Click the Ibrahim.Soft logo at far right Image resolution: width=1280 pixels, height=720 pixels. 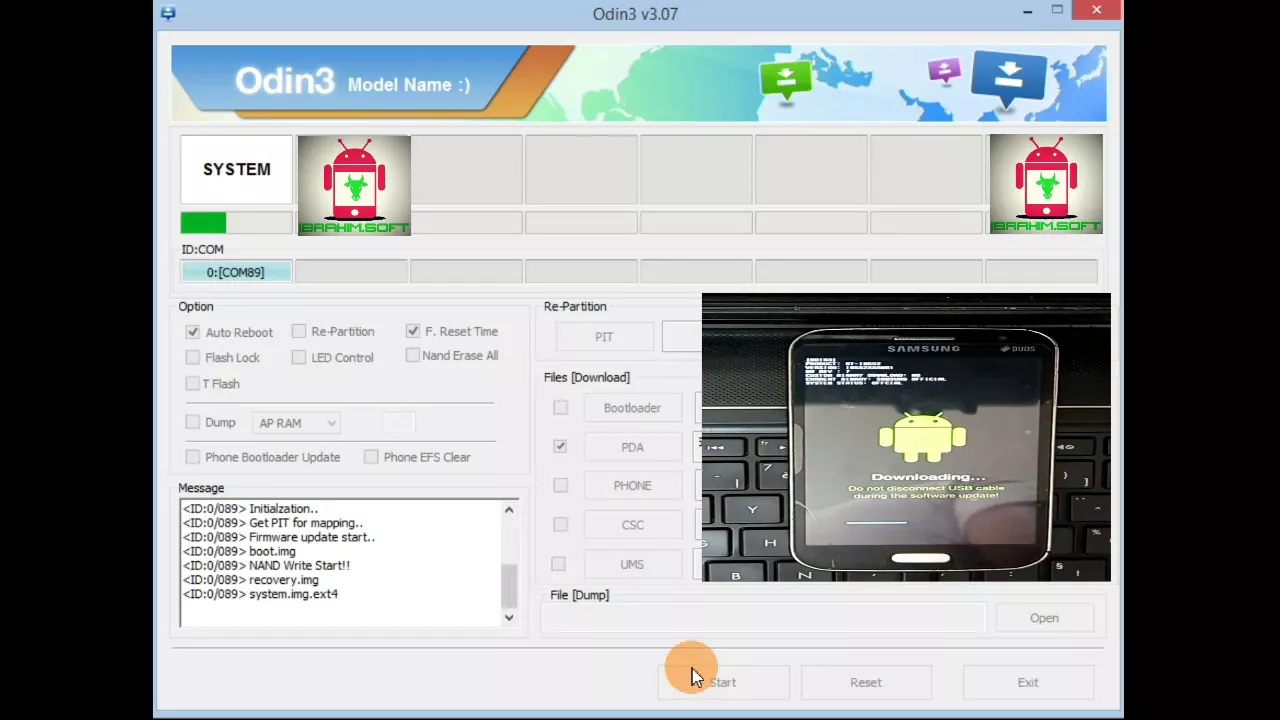pyautogui.click(x=1046, y=185)
